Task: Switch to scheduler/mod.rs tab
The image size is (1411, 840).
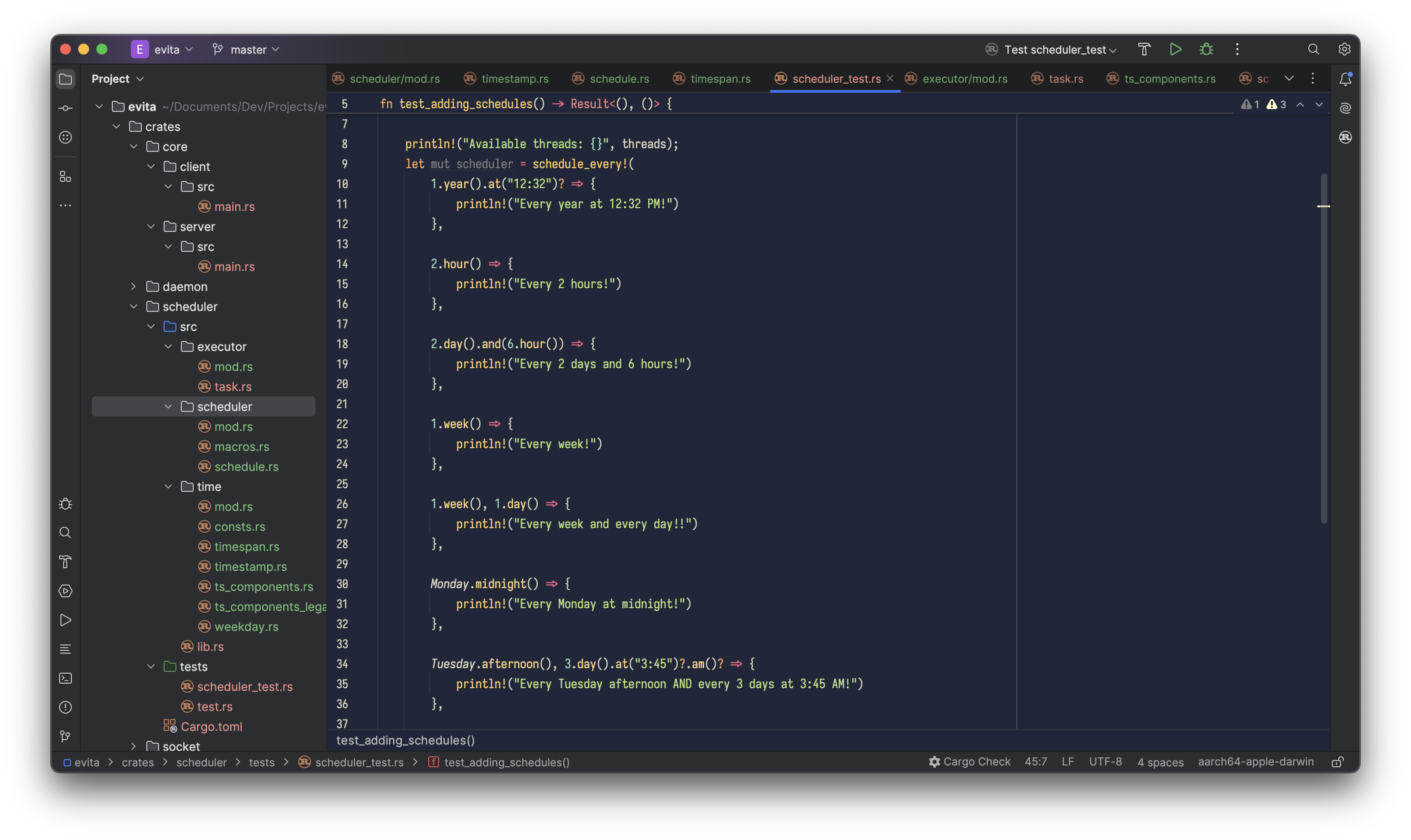Action: 386,79
